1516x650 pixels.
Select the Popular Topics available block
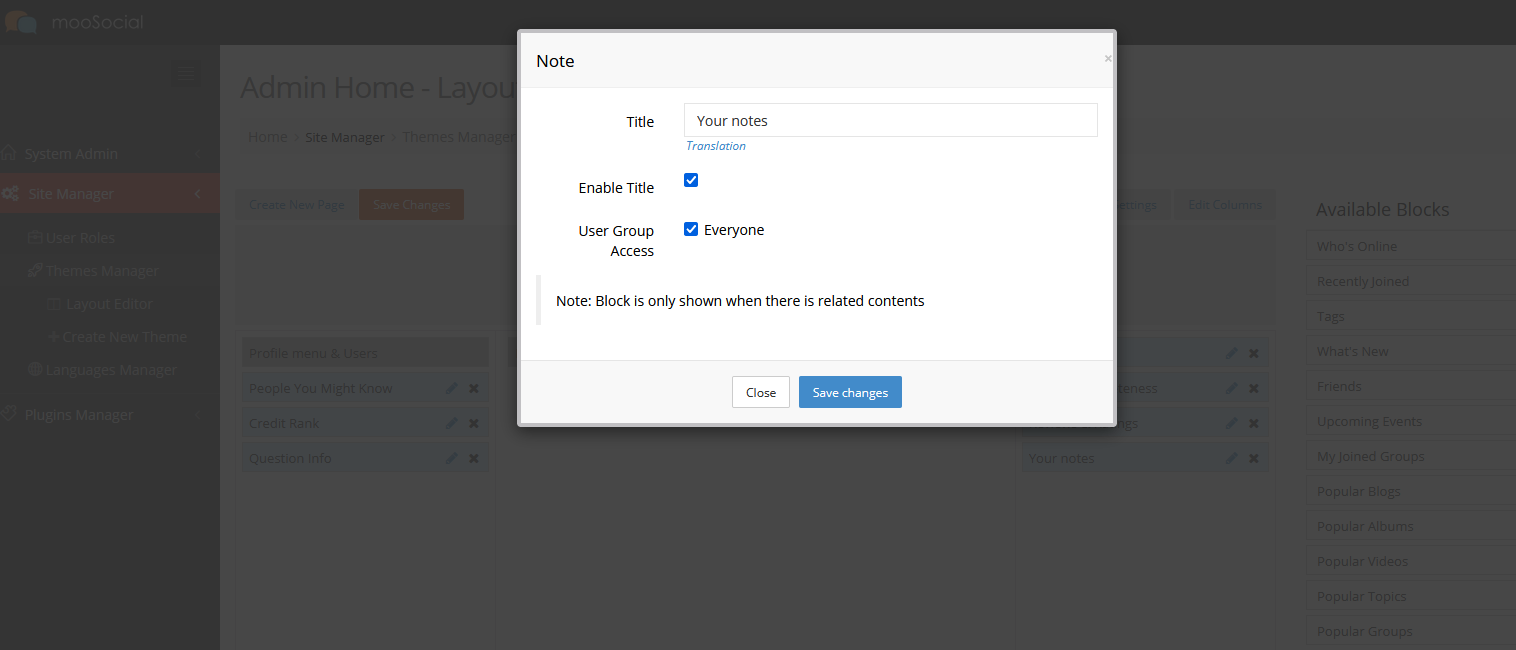(1410, 596)
